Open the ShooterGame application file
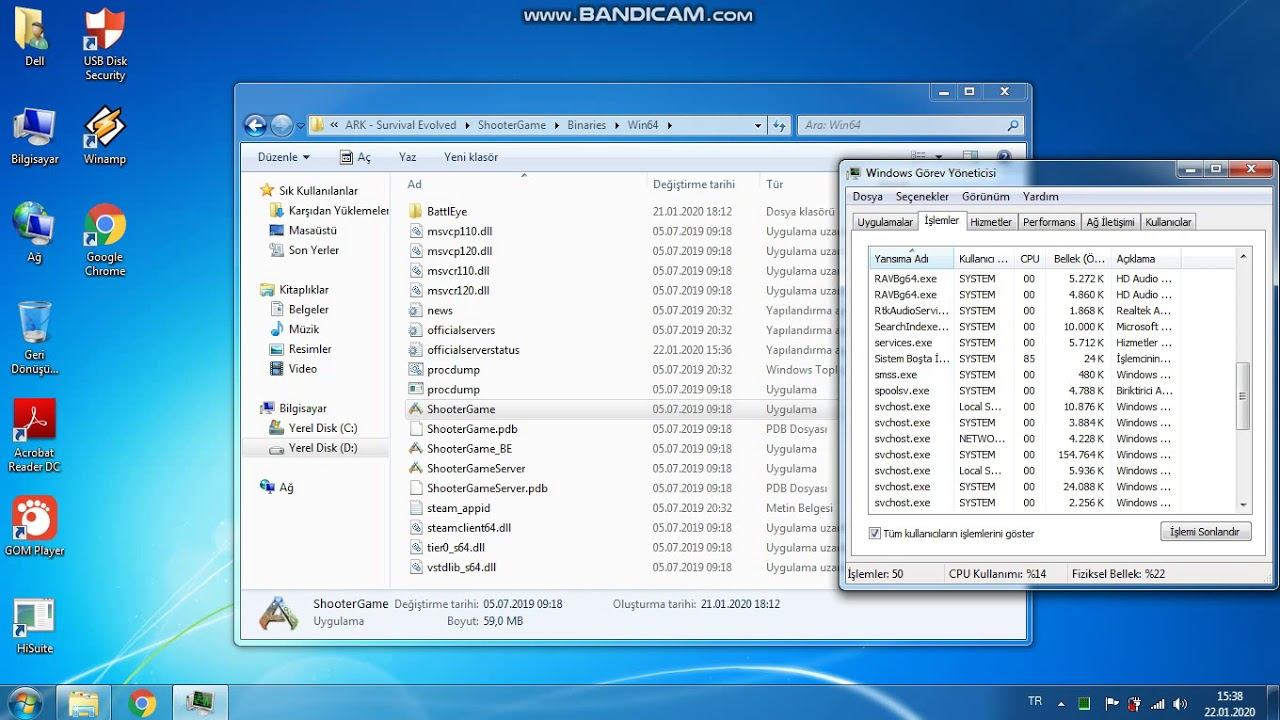The width and height of the screenshot is (1280, 720). (x=460, y=409)
